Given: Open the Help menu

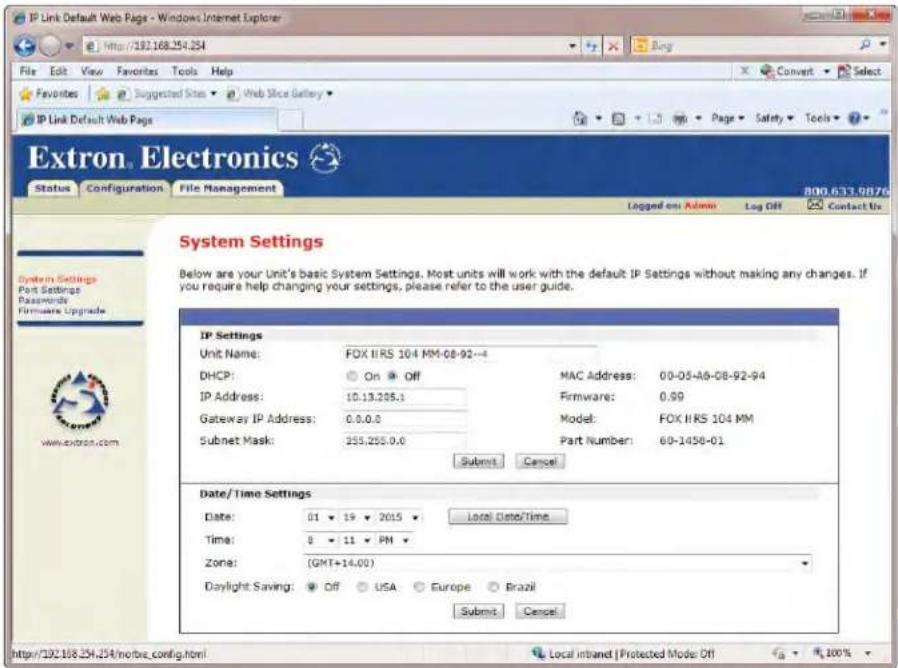Looking at the screenshot, I should [x=222, y=71].
